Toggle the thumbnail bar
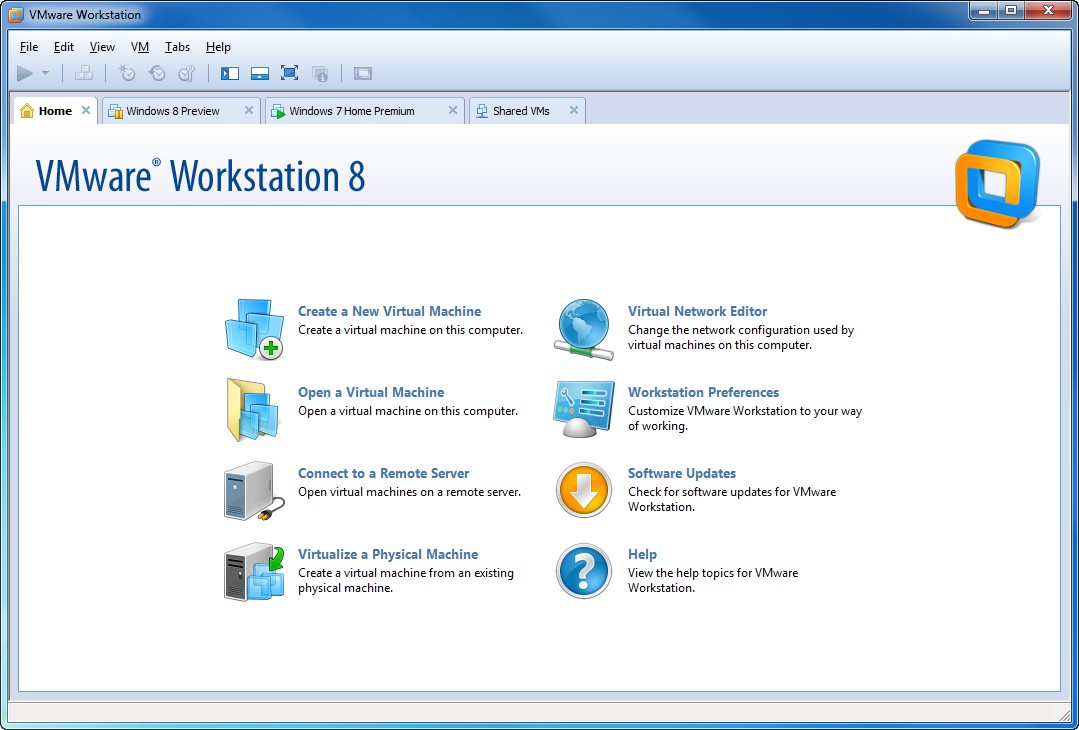Viewport: 1079px width, 730px height. pos(259,73)
